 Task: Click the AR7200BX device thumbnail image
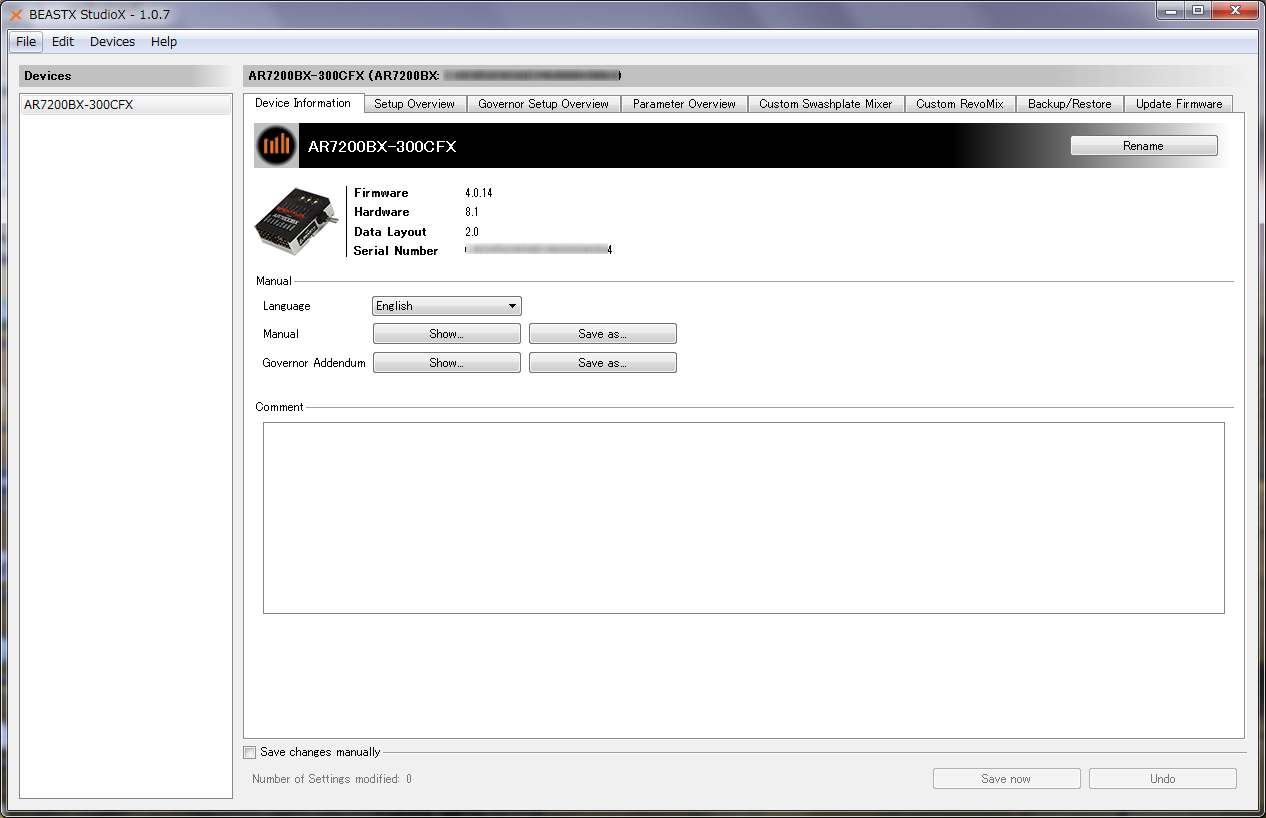pyautogui.click(x=296, y=220)
